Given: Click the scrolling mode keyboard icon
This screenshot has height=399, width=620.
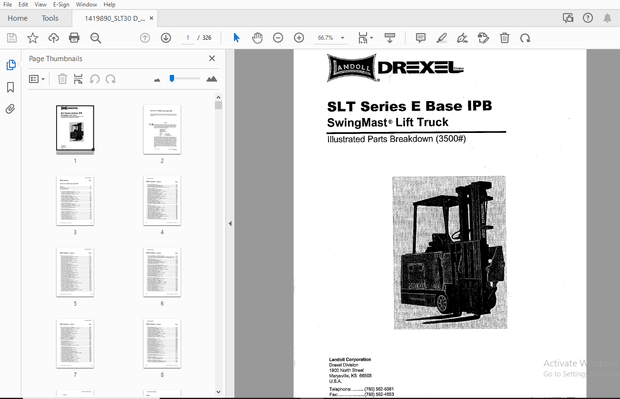Looking at the screenshot, I should coord(389,38).
